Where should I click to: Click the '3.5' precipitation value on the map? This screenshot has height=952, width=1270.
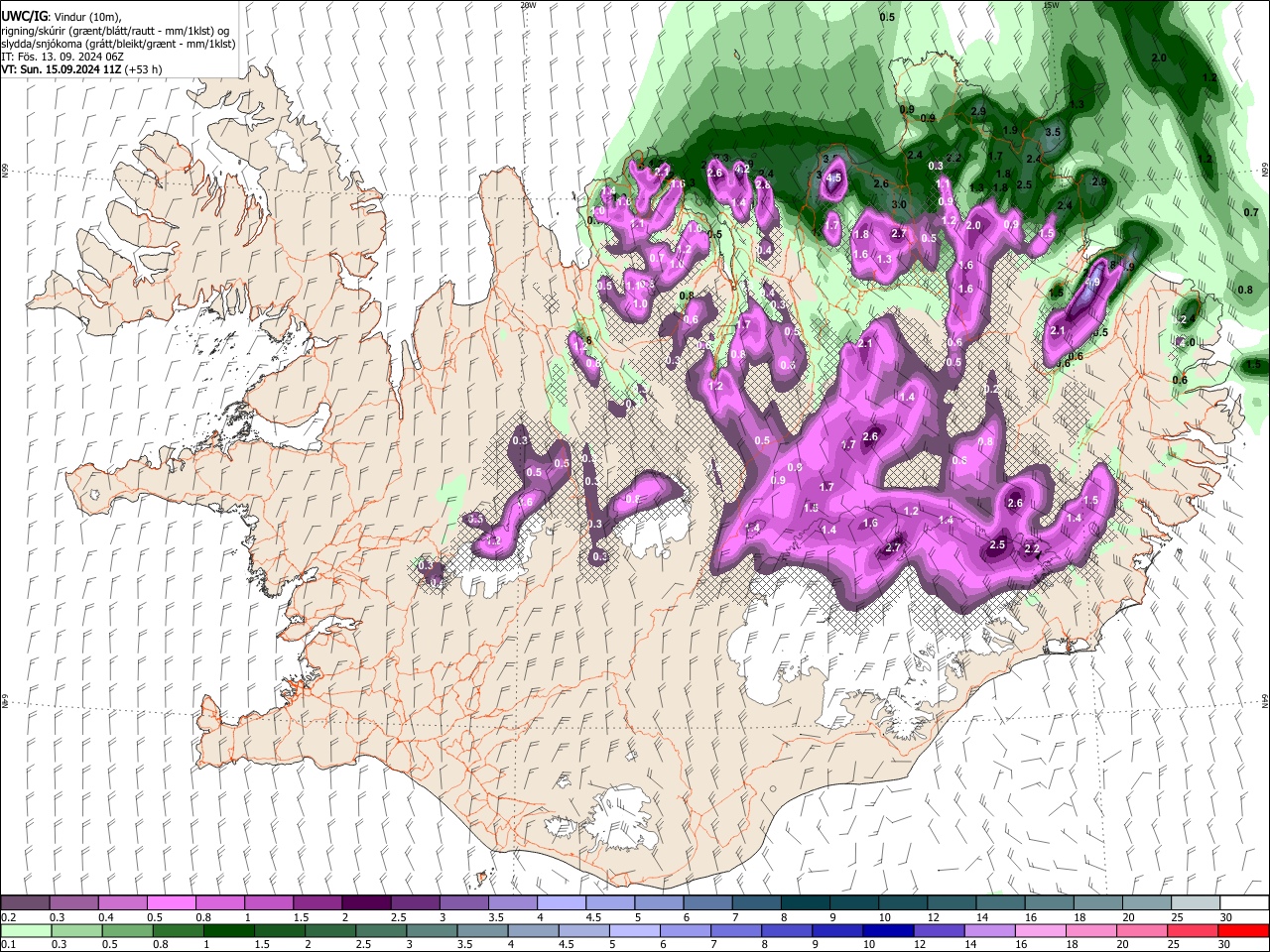1054,132
